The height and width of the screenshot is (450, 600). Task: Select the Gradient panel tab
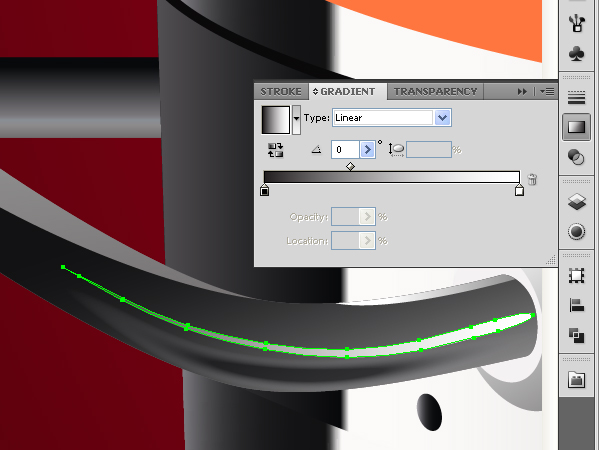[x=347, y=92]
